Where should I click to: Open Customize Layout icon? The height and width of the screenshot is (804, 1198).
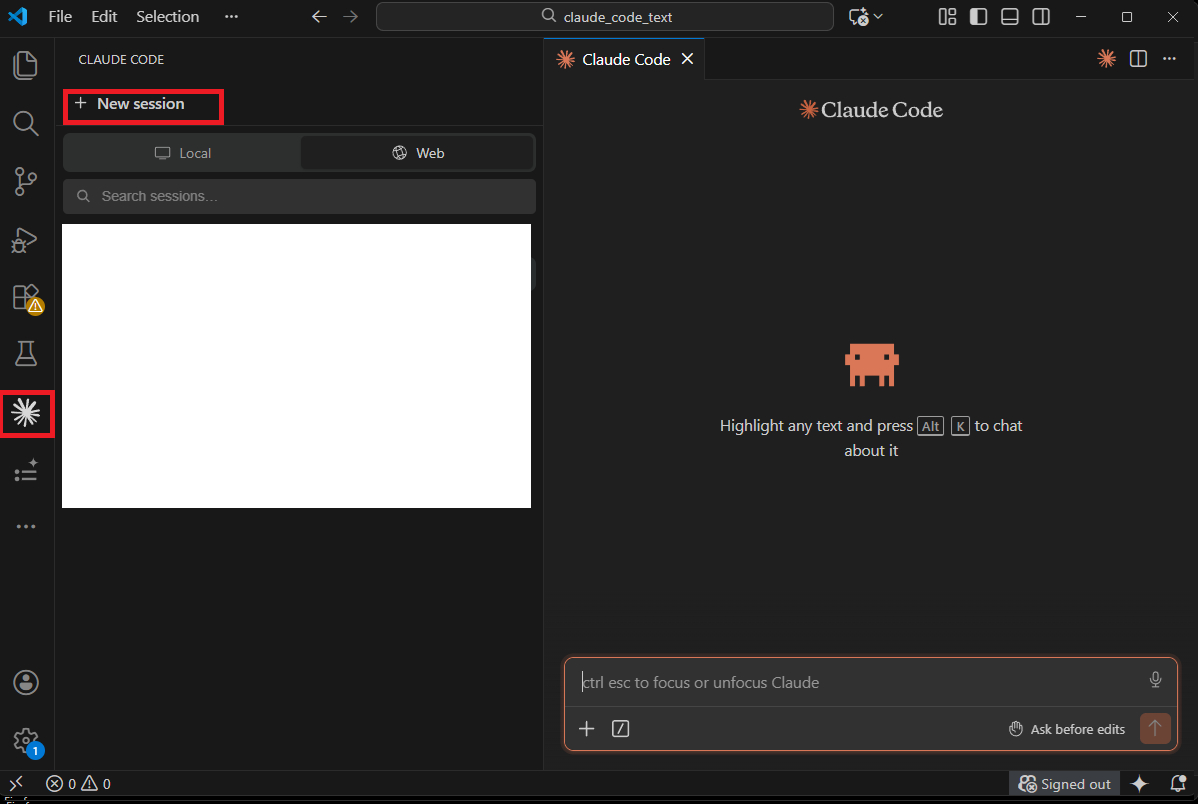point(947,16)
